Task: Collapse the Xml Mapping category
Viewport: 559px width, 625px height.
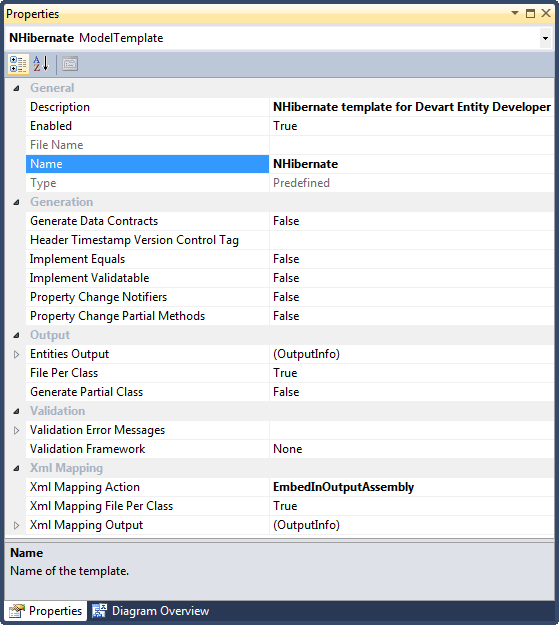Action: pyautogui.click(x=16, y=468)
